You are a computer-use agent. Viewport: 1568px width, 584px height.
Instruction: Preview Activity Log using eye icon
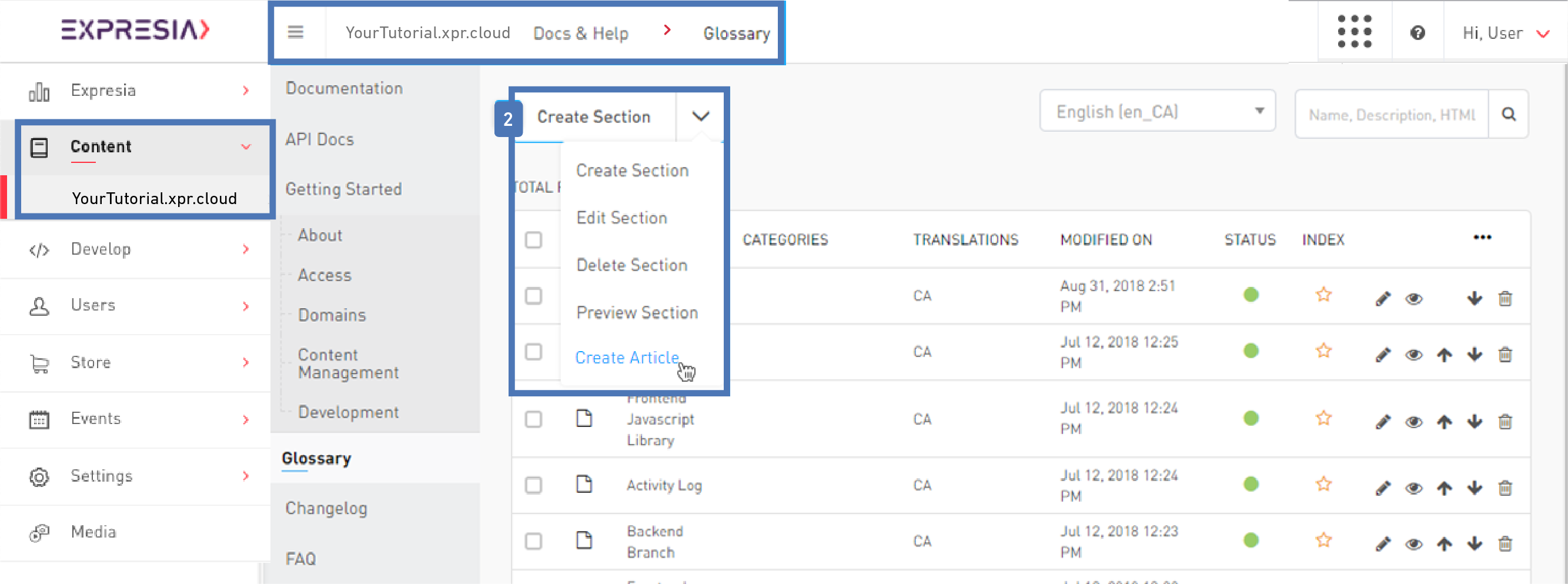[x=1413, y=488]
